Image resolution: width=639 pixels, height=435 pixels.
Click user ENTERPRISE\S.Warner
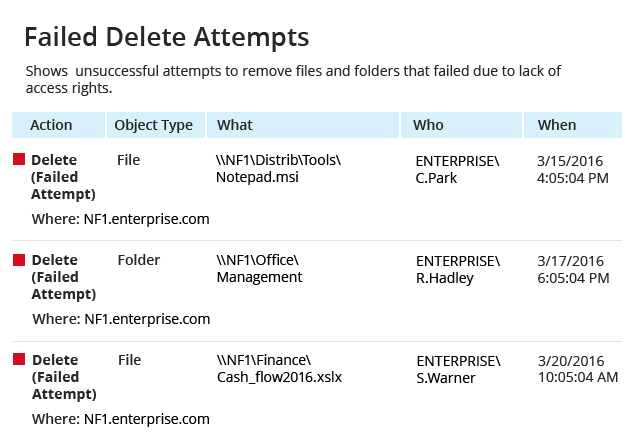pos(458,369)
